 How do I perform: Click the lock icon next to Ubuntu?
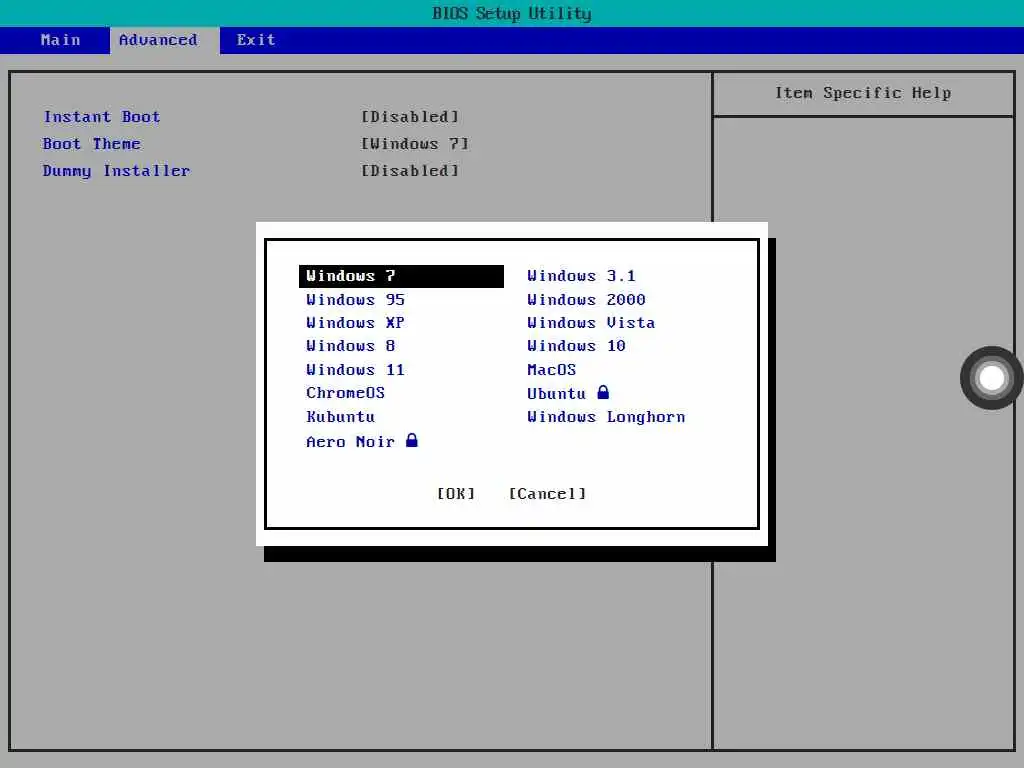coord(603,392)
